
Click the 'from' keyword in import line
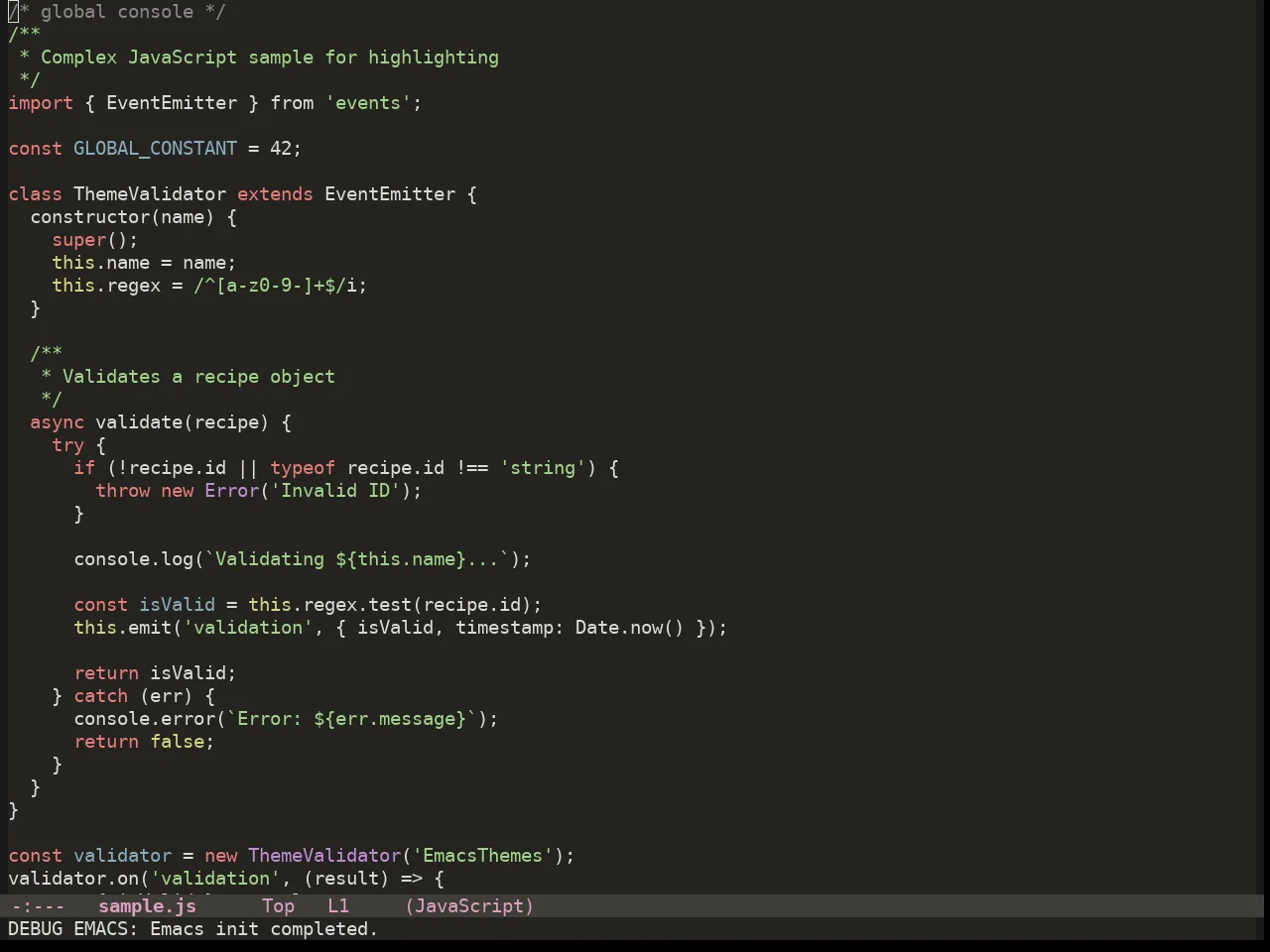tap(292, 103)
